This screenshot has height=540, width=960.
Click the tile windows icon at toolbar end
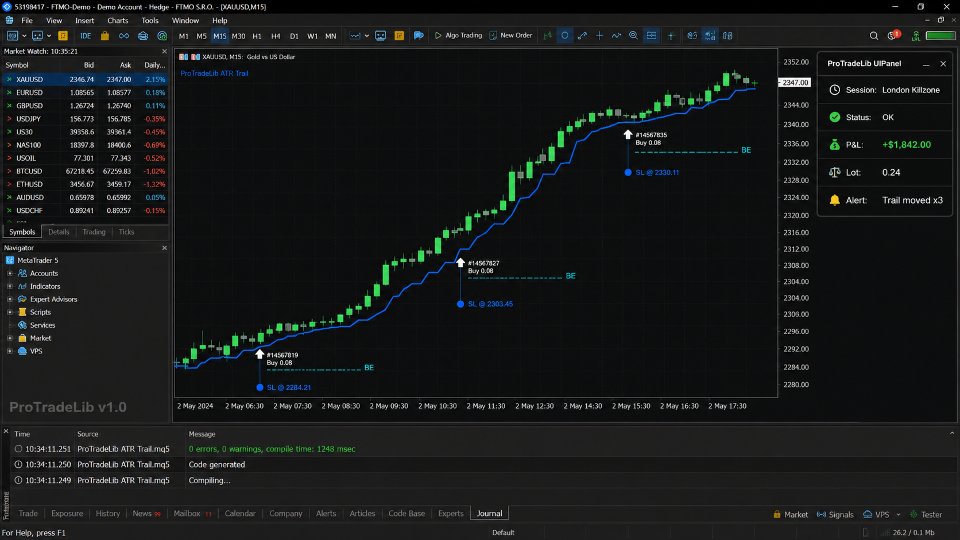point(727,36)
